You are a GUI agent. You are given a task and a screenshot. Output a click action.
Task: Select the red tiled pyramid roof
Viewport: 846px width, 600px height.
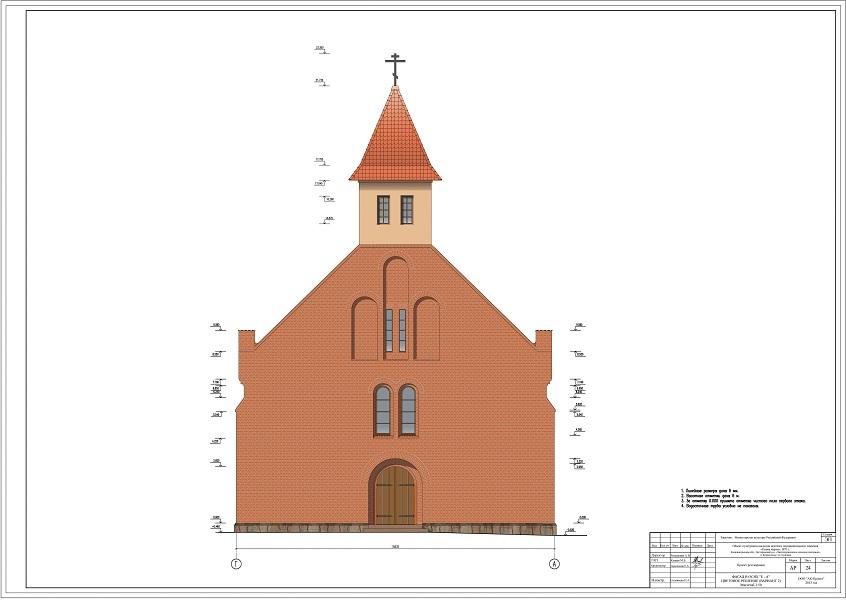[395, 140]
